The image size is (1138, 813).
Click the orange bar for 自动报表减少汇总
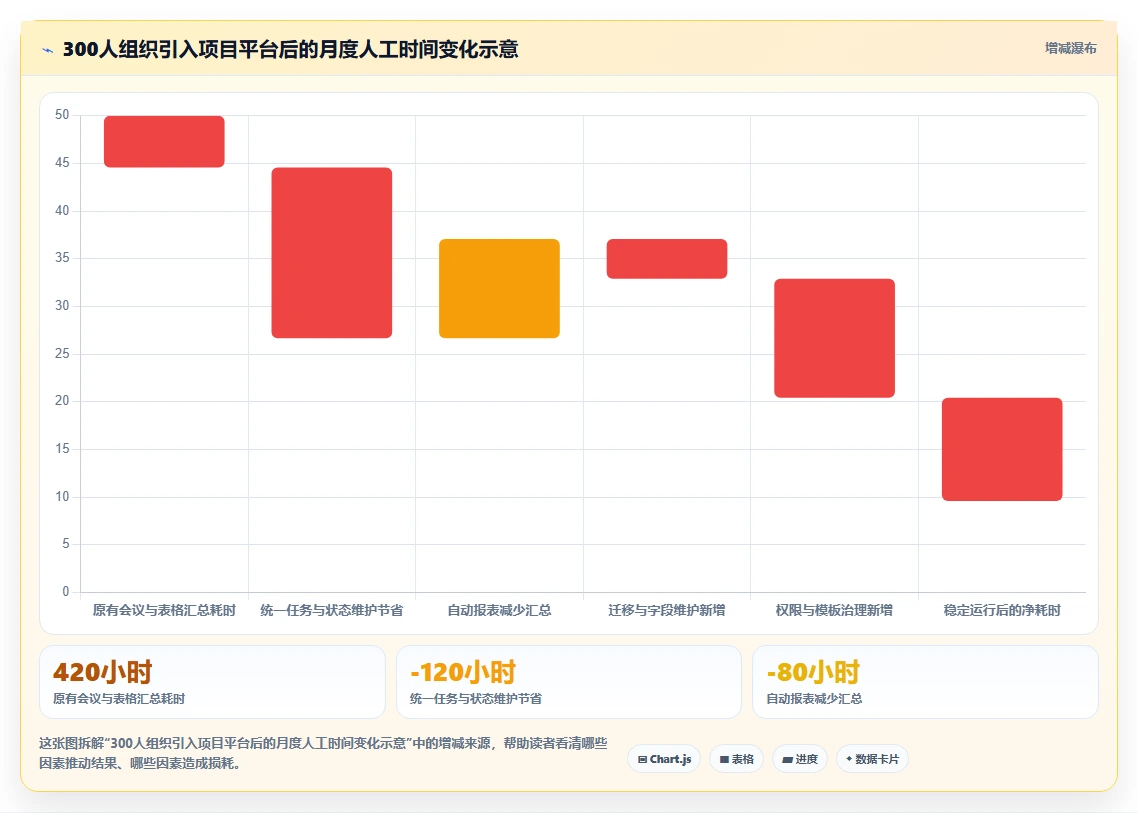(x=499, y=288)
